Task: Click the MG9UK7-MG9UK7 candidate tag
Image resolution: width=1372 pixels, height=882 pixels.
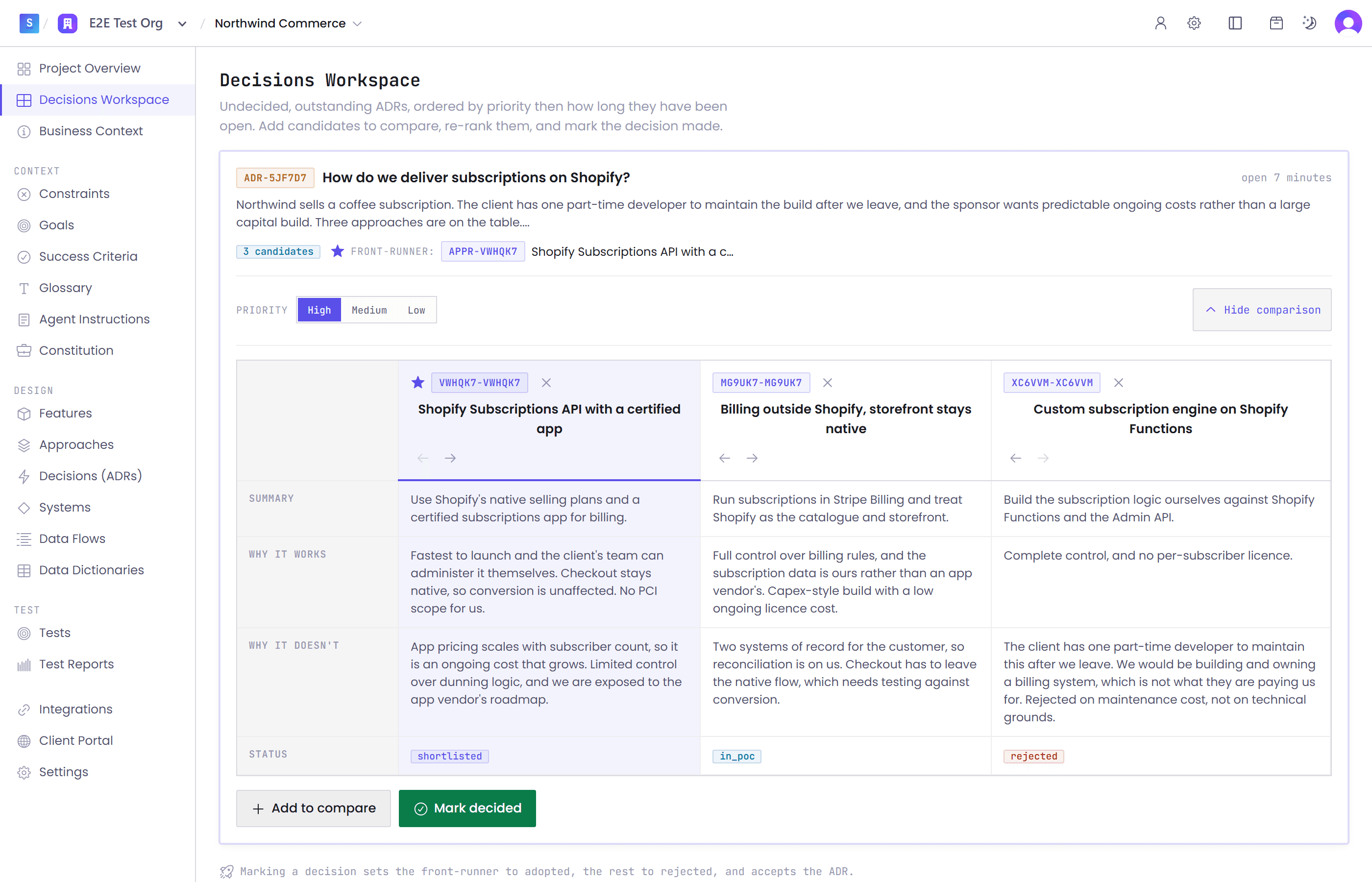Action: 761,383
